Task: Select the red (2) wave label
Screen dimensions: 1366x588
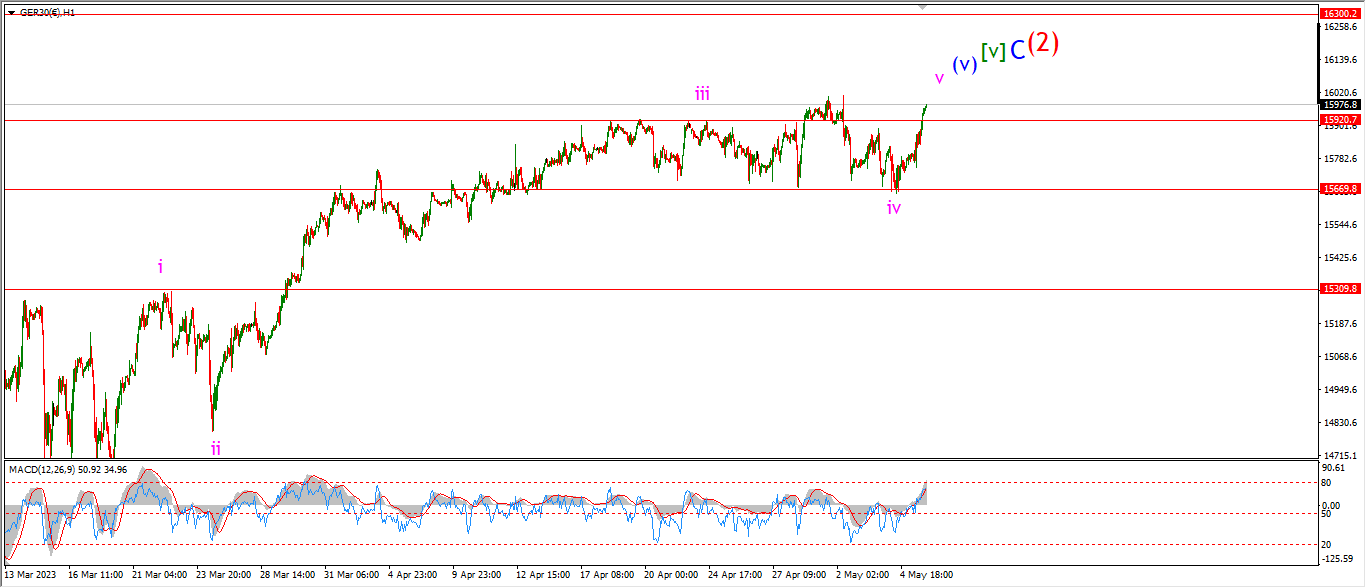Action: pos(1043,43)
